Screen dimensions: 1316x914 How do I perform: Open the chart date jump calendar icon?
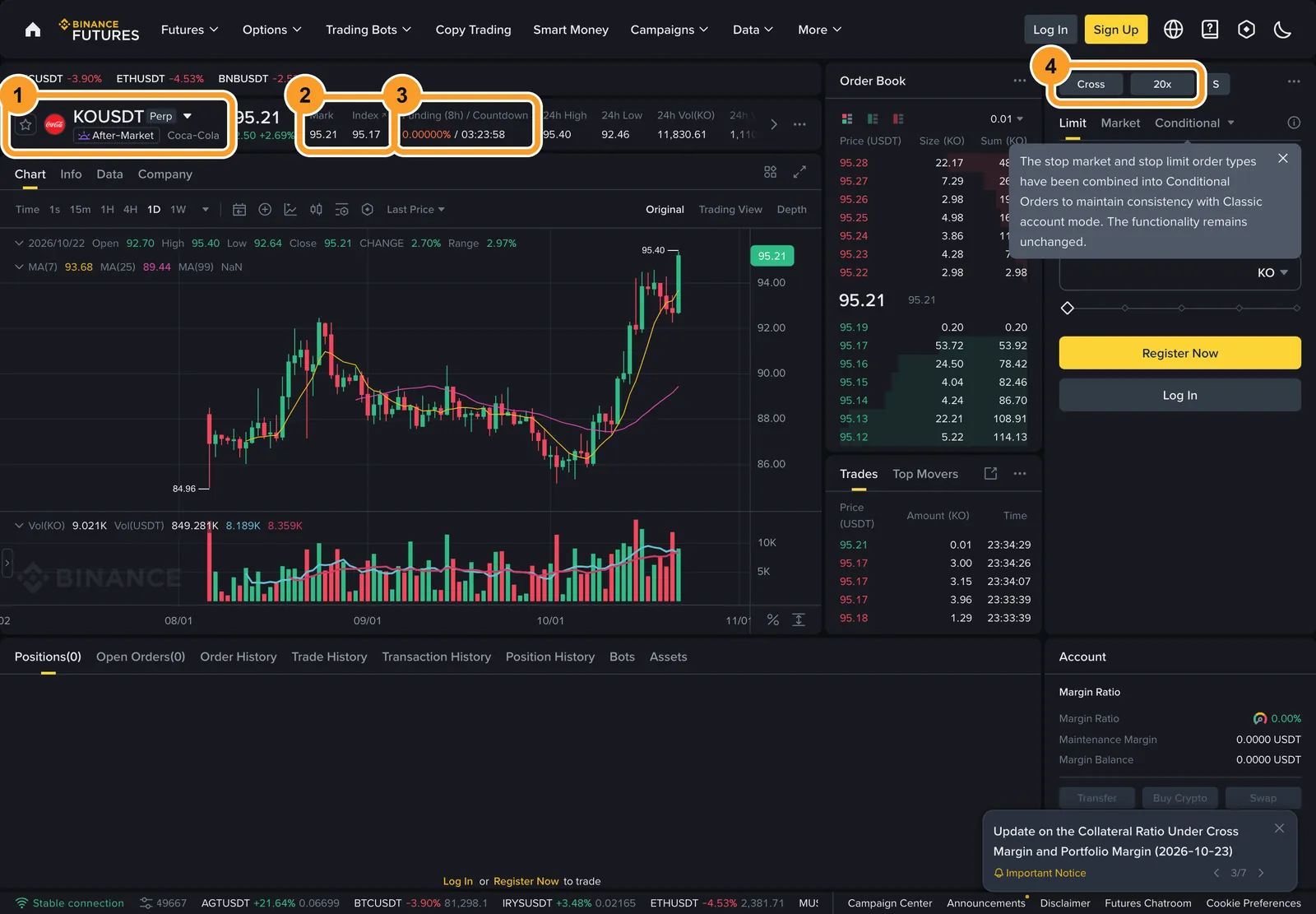point(239,210)
